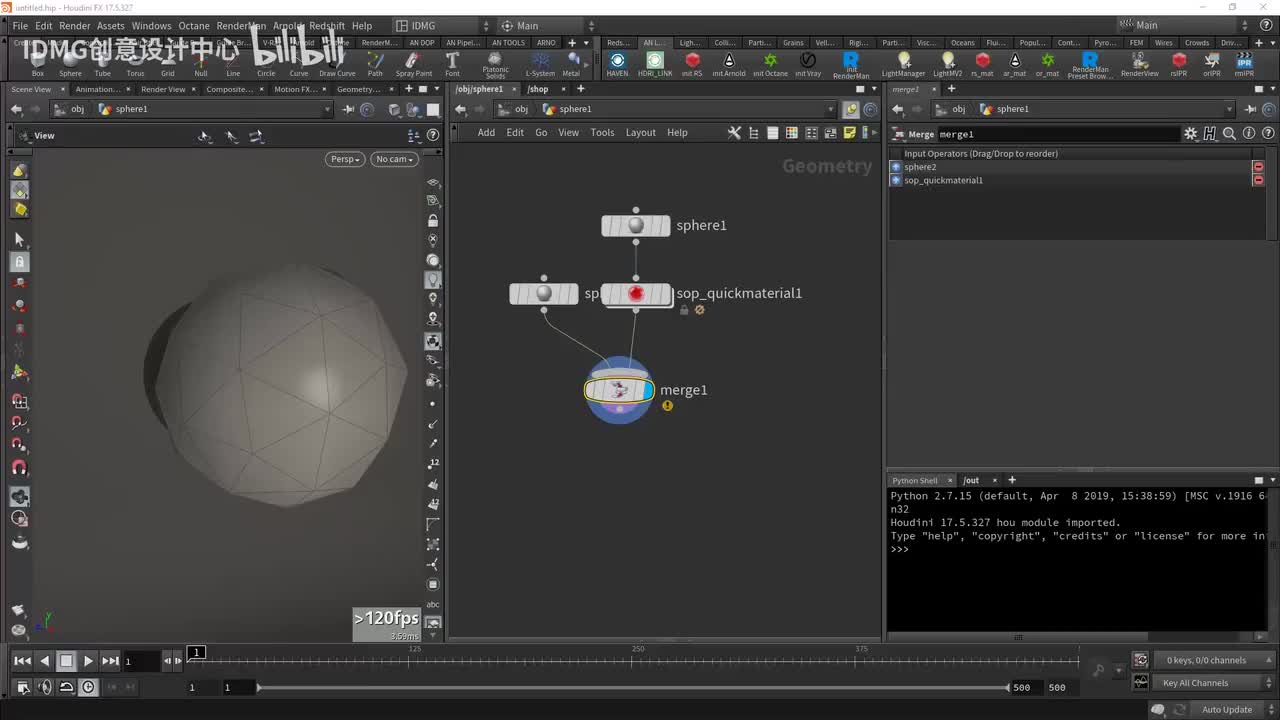1280x720 pixels.
Task: Open the No cam camera dropdown
Action: click(394, 159)
